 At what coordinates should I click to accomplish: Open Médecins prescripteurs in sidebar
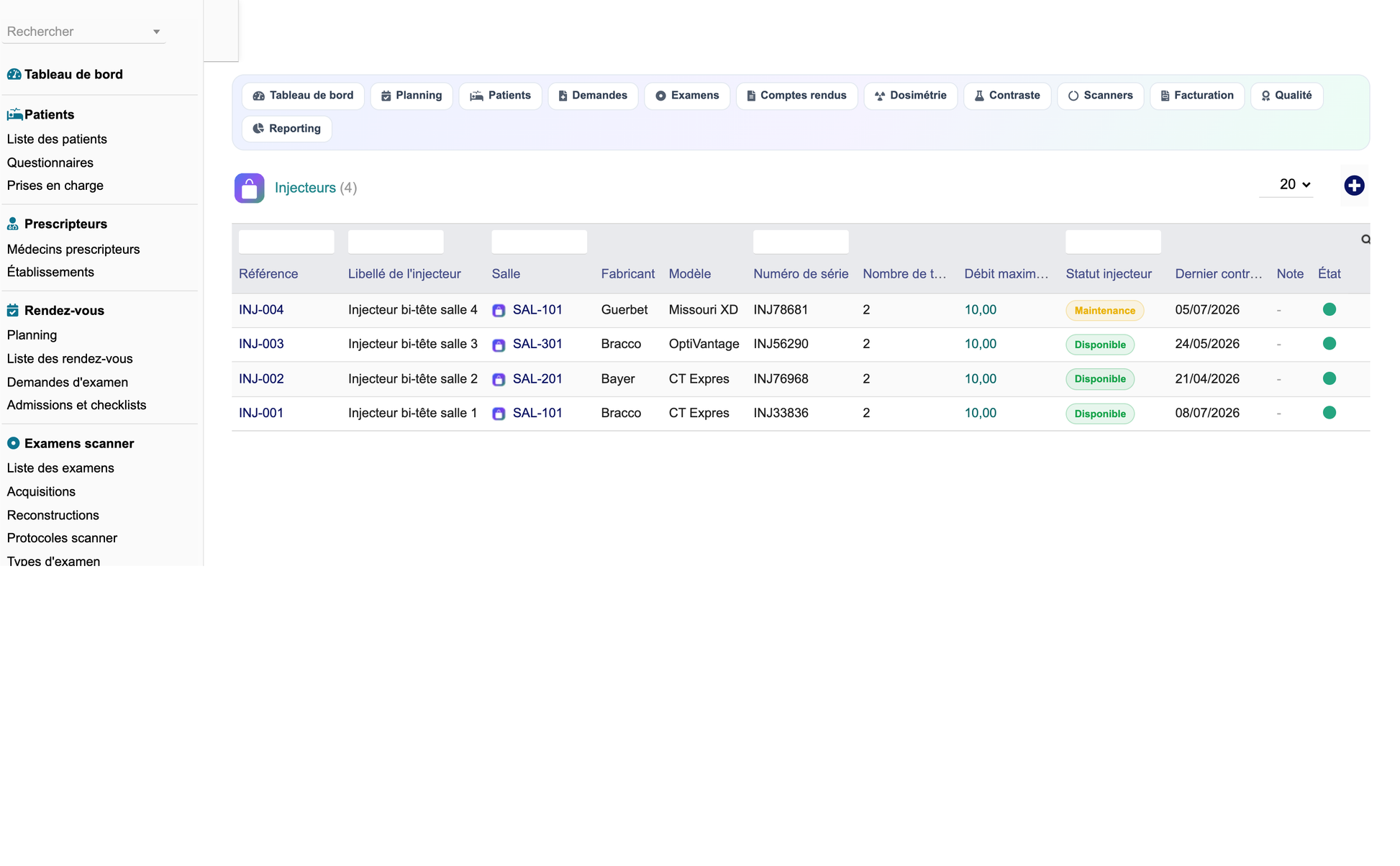[x=73, y=250]
